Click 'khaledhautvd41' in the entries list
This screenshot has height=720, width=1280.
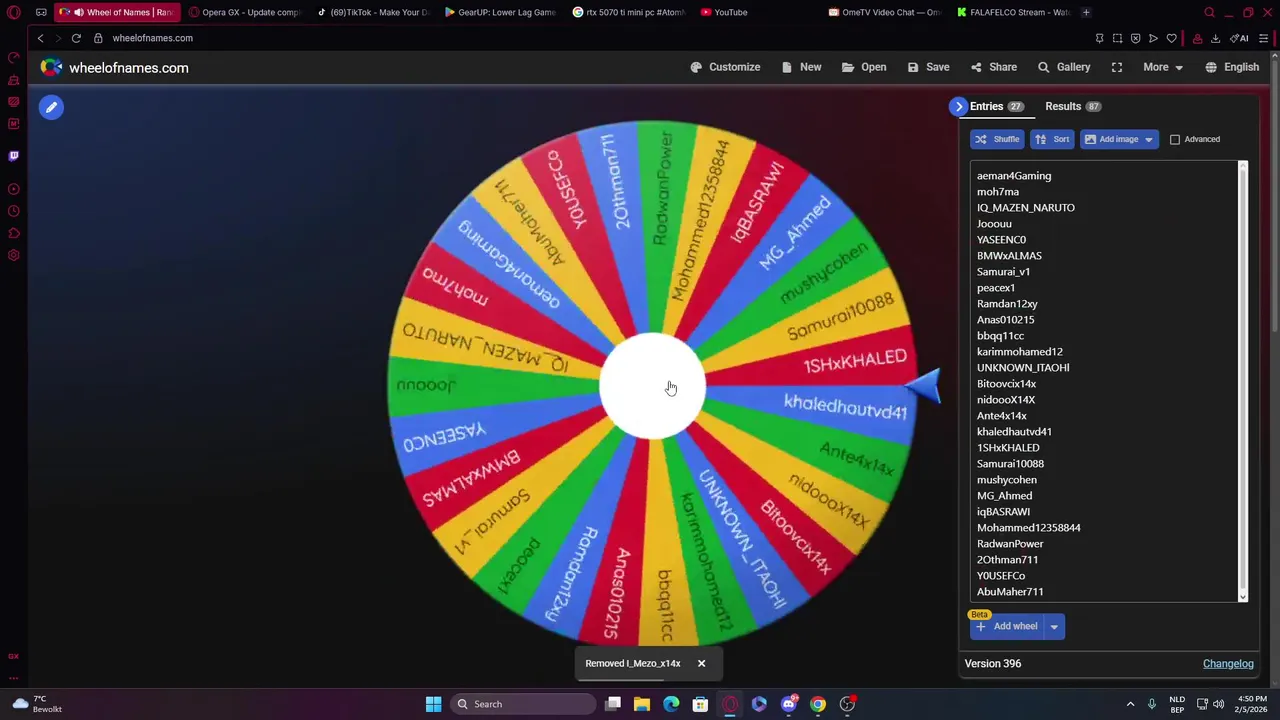click(1014, 432)
